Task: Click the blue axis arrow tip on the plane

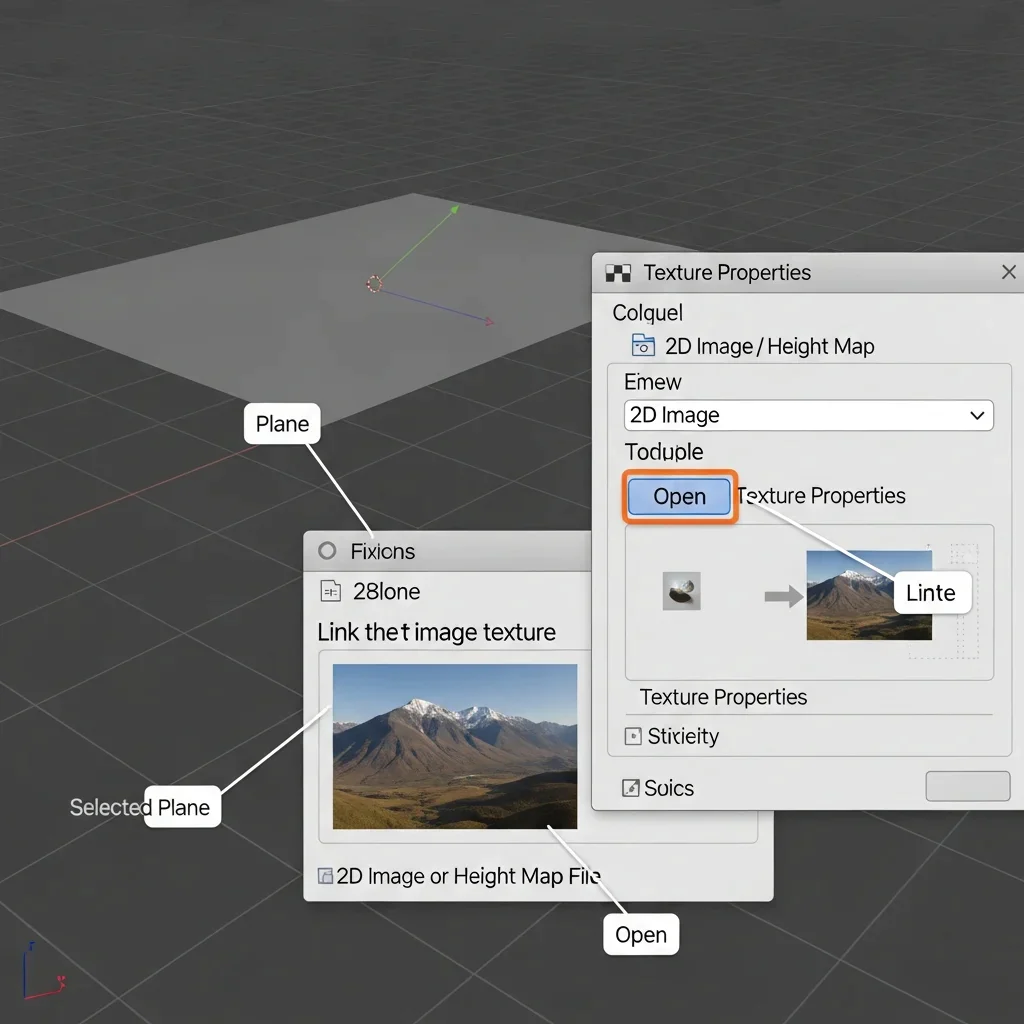Action: click(x=489, y=321)
